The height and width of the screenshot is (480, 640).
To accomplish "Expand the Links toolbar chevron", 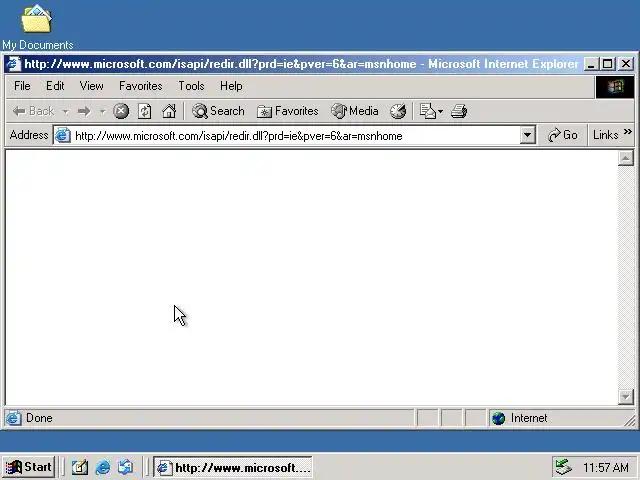I will click(628, 132).
